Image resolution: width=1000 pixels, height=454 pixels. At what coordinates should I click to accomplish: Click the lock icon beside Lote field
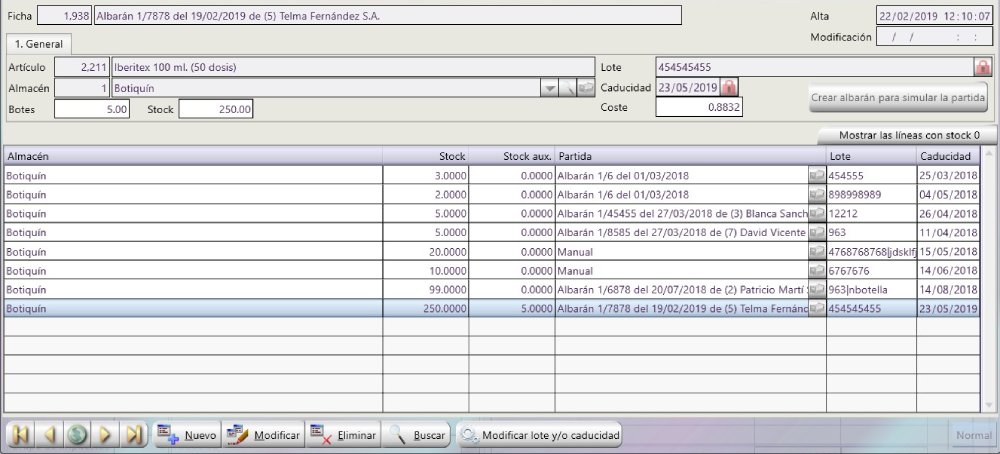[x=983, y=67]
